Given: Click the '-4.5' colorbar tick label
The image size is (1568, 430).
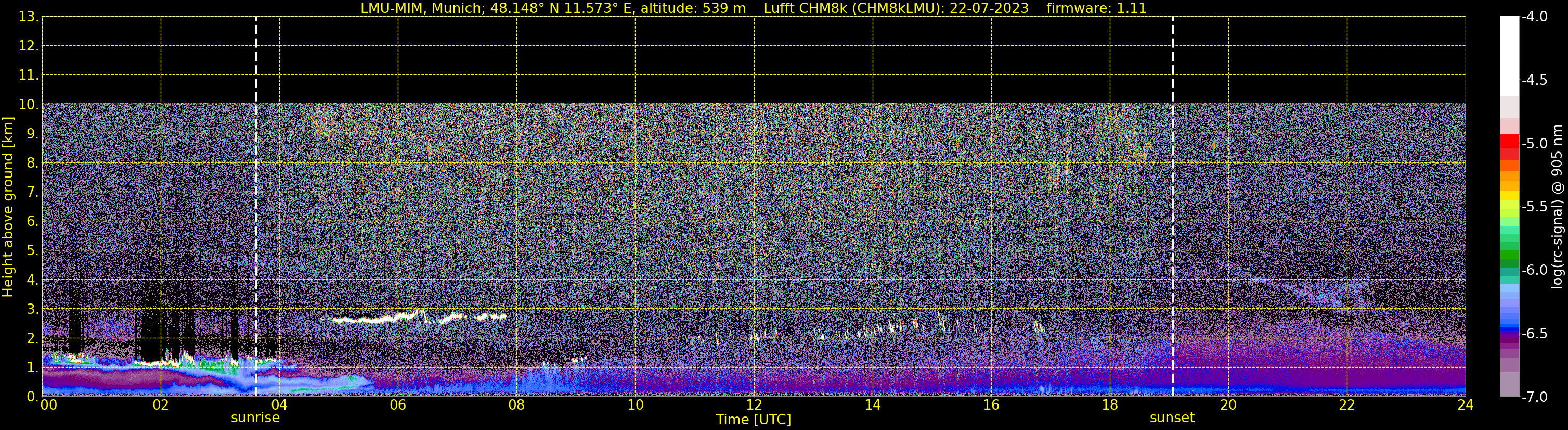Looking at the screenshot, I should tap(1534, 80).
